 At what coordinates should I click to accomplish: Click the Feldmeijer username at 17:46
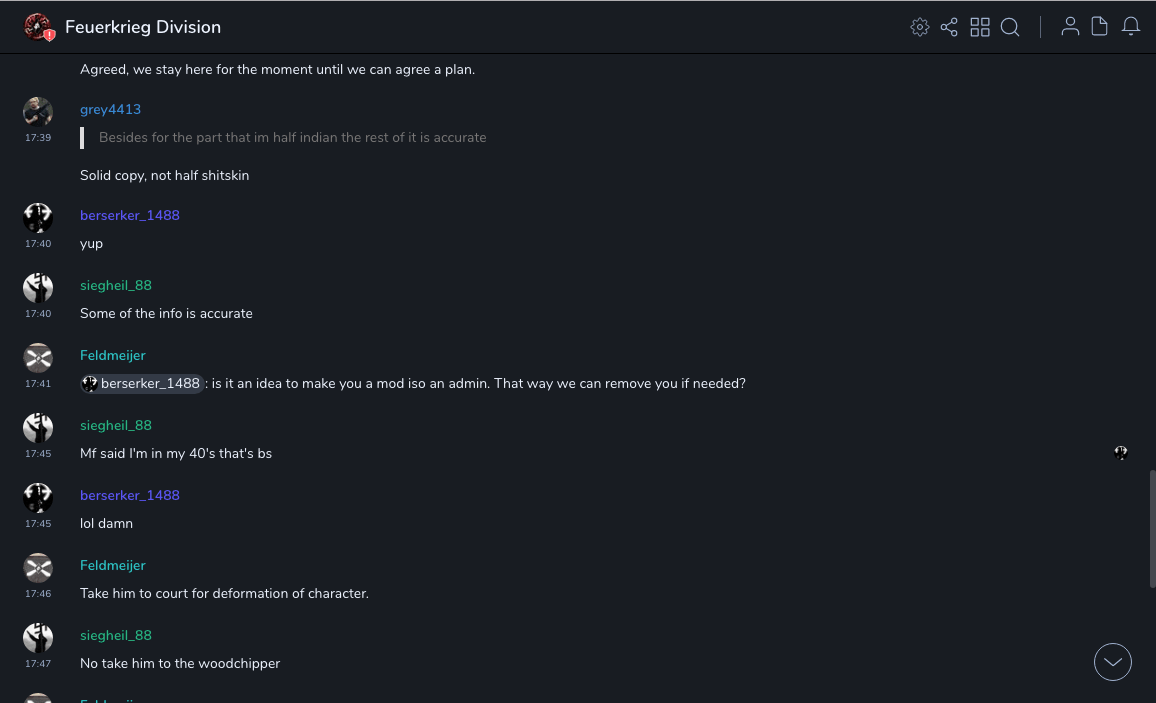pos(112,565)
